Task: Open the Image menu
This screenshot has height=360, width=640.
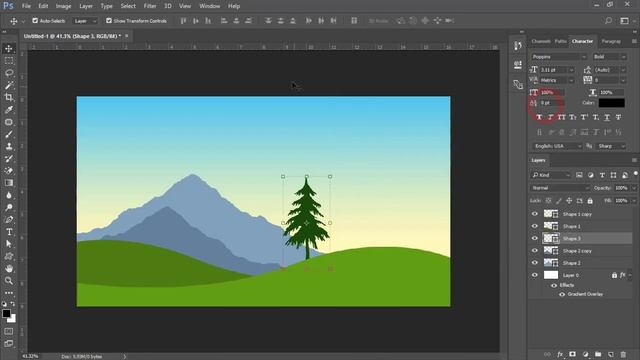Action: click(63, 6)
